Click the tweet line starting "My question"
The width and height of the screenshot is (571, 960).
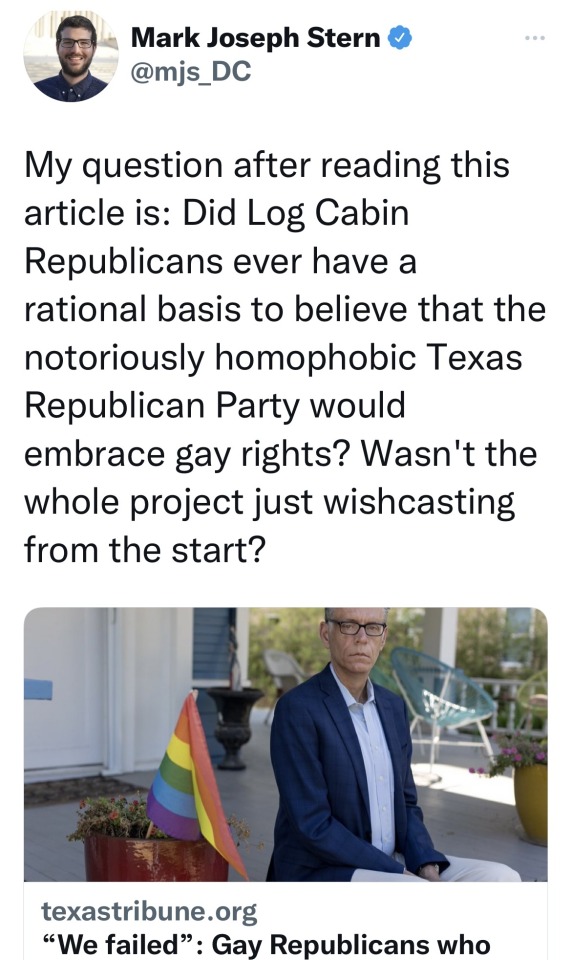click(x=267, y=166)
